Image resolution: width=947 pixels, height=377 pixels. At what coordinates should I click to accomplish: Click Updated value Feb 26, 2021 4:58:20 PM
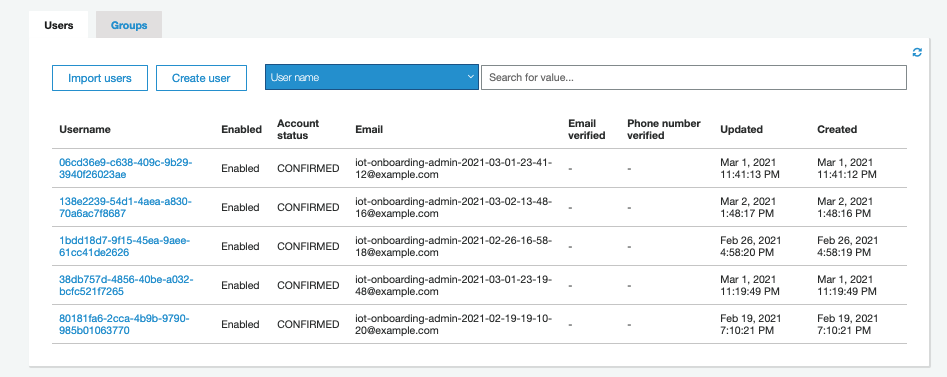(x=751, y=246)
